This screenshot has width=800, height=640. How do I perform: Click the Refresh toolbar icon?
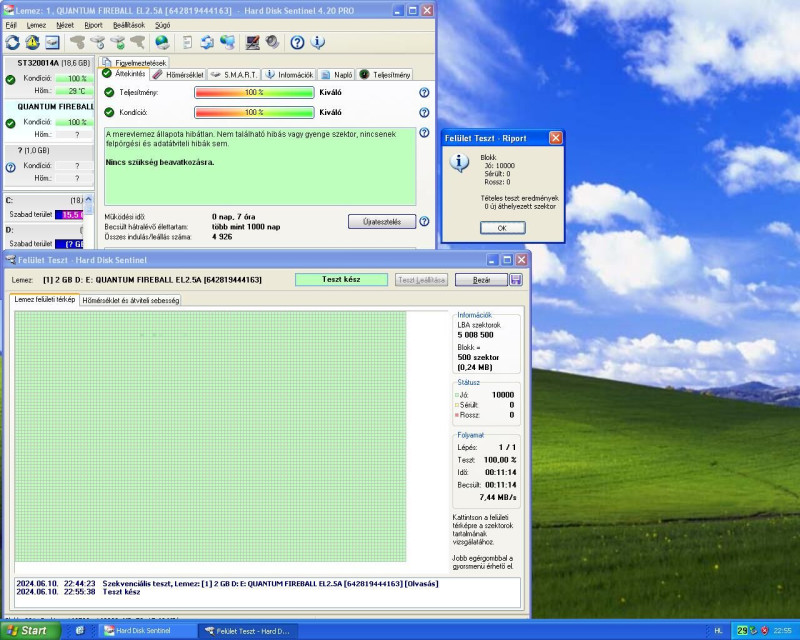click(x=13, y=42)
